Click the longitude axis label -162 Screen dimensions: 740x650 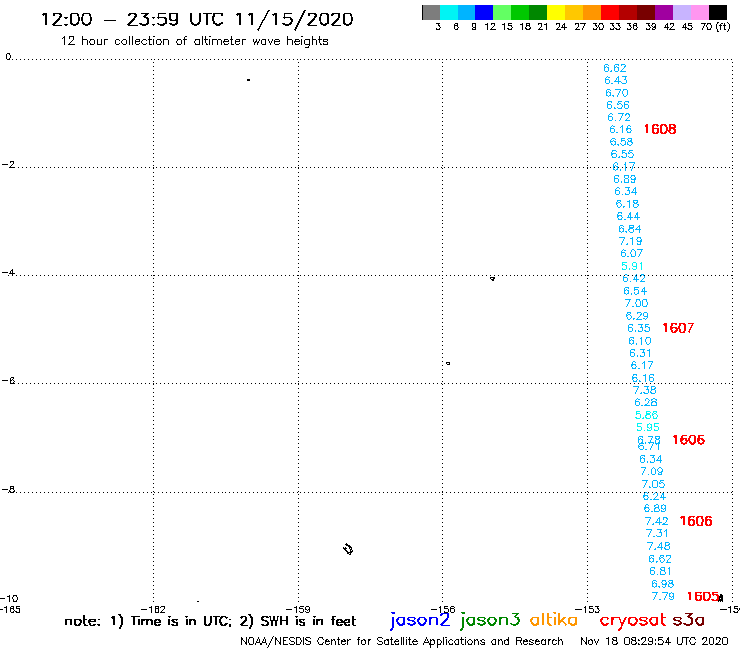coord(153,609)
